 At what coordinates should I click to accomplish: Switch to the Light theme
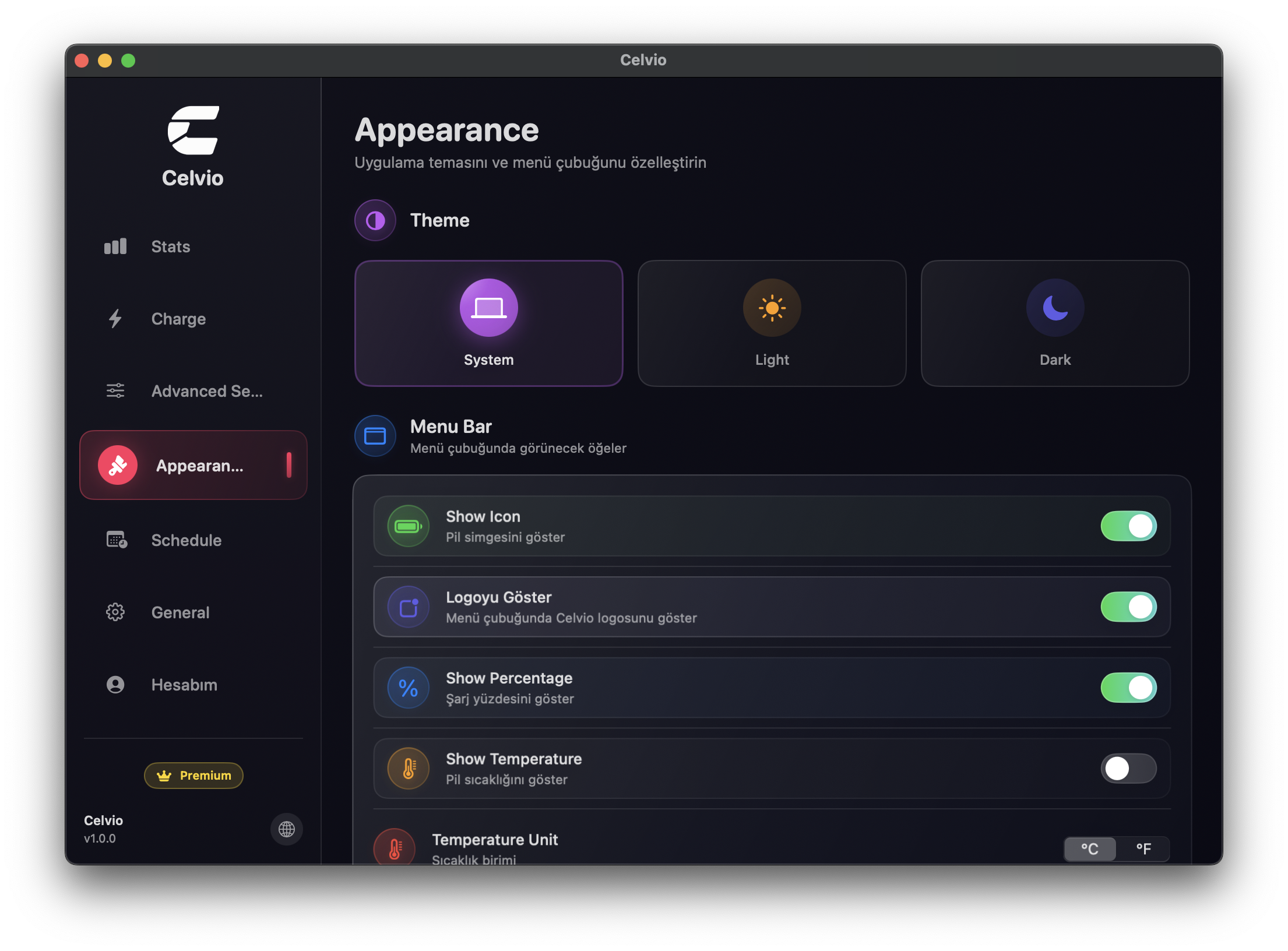(x=772, y=323)
